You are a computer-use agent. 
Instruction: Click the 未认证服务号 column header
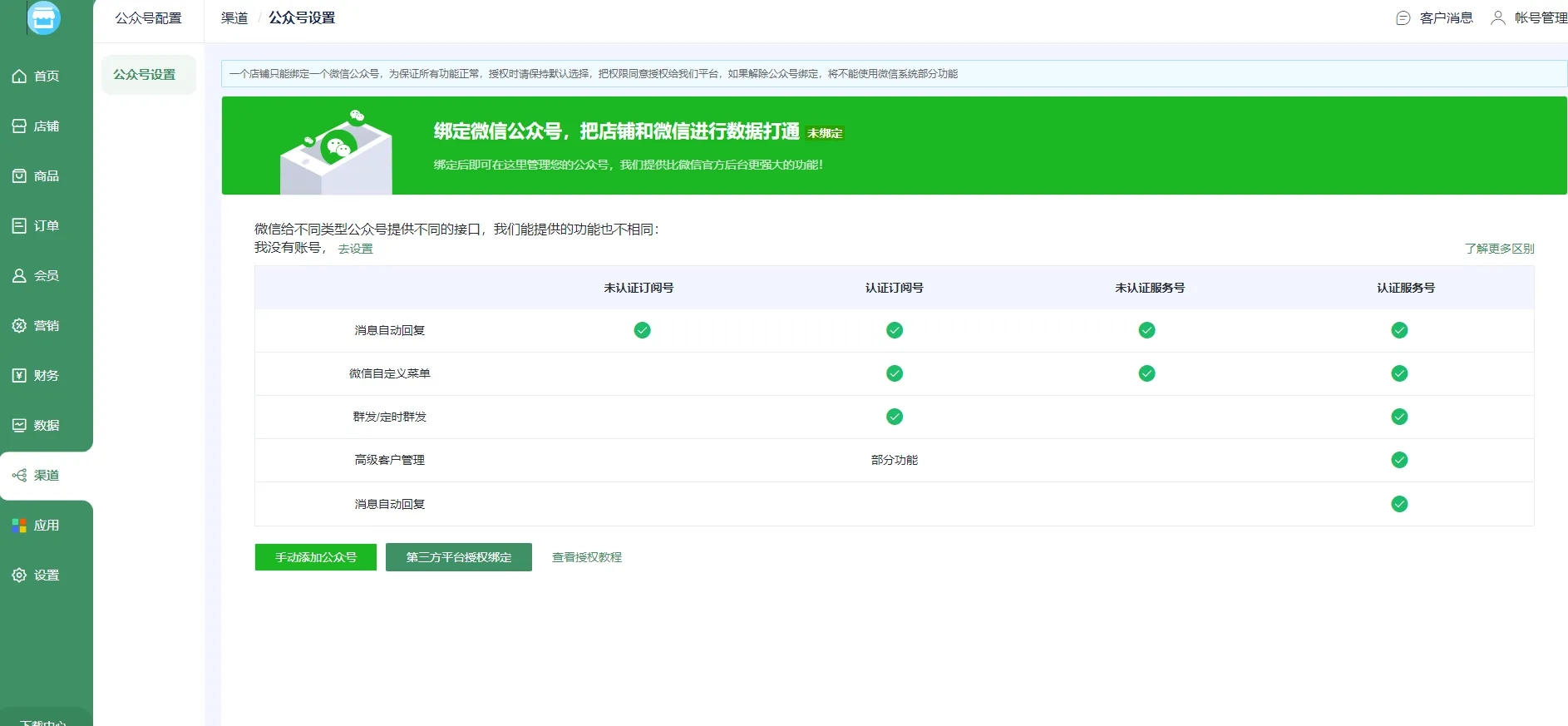click(x=1150, y=289)
